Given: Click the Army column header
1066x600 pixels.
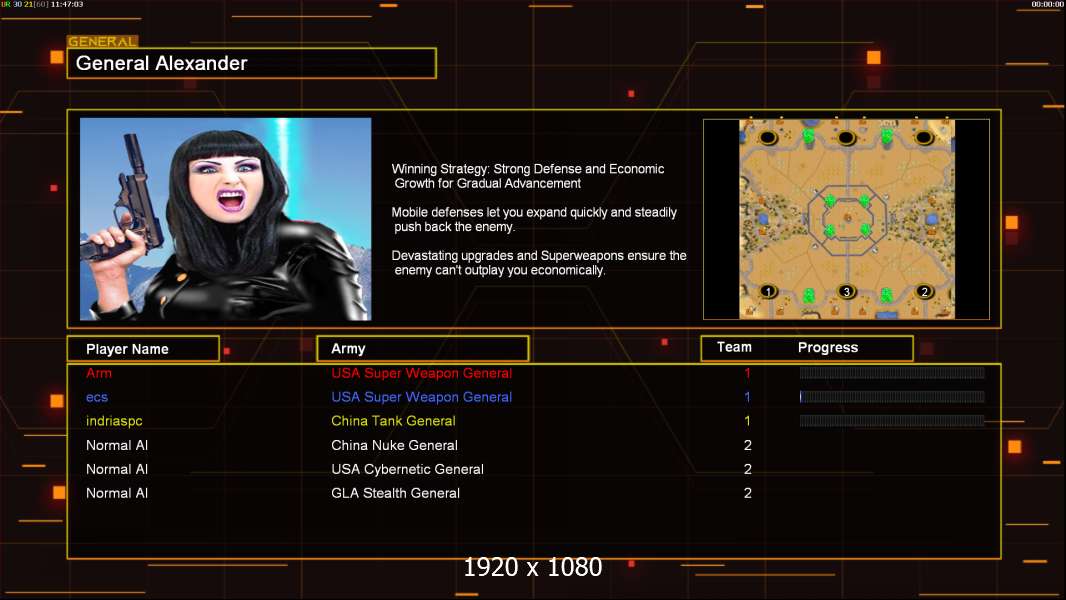Looking at the screenshot, I should click(423, 349).
